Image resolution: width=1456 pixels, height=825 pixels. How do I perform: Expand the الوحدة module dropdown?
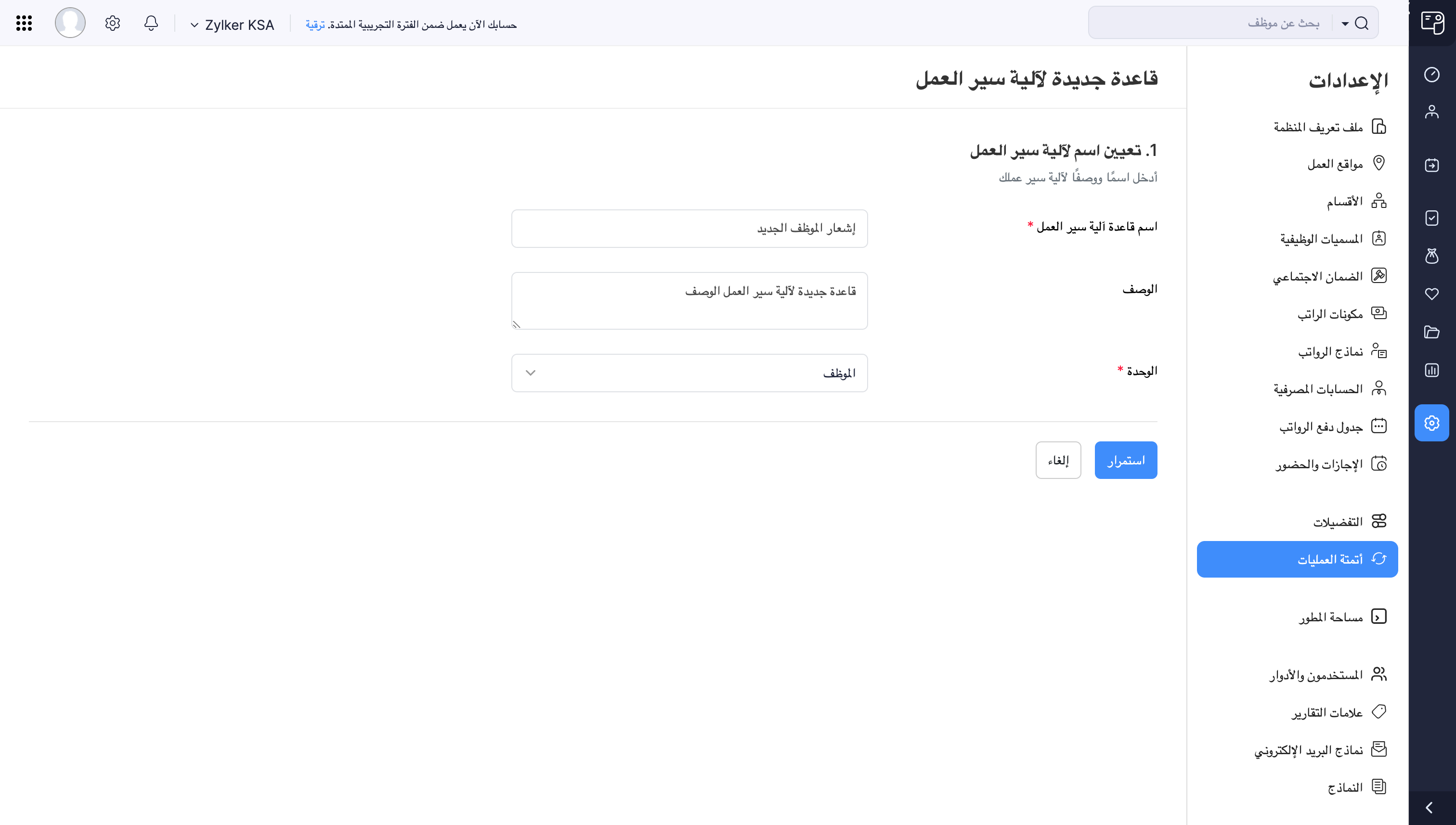[x=689, y=373]
